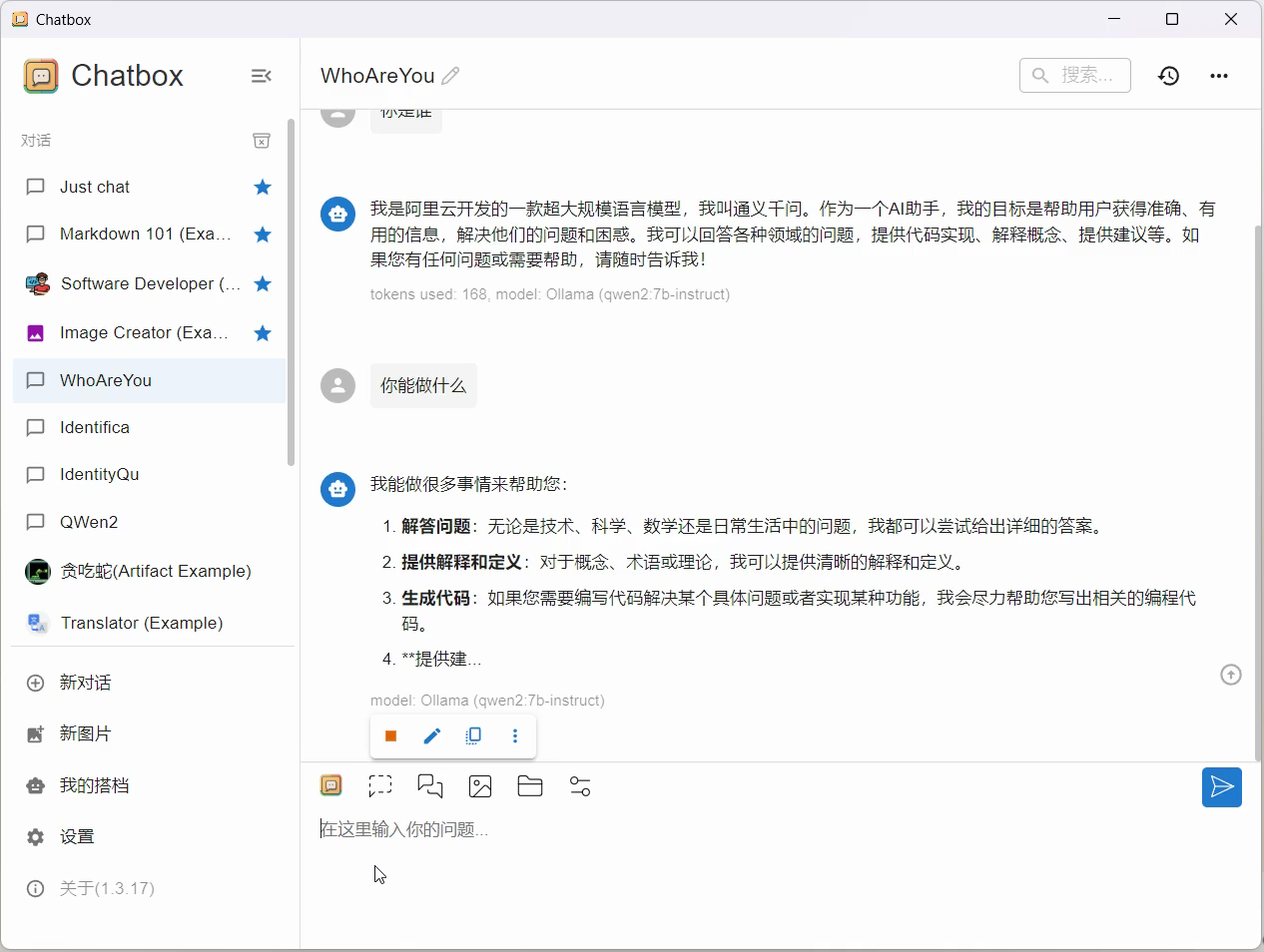Viewport: 1264px width, 952px height.
Task: Open 我的搭档 partners page
Action: 149,785
